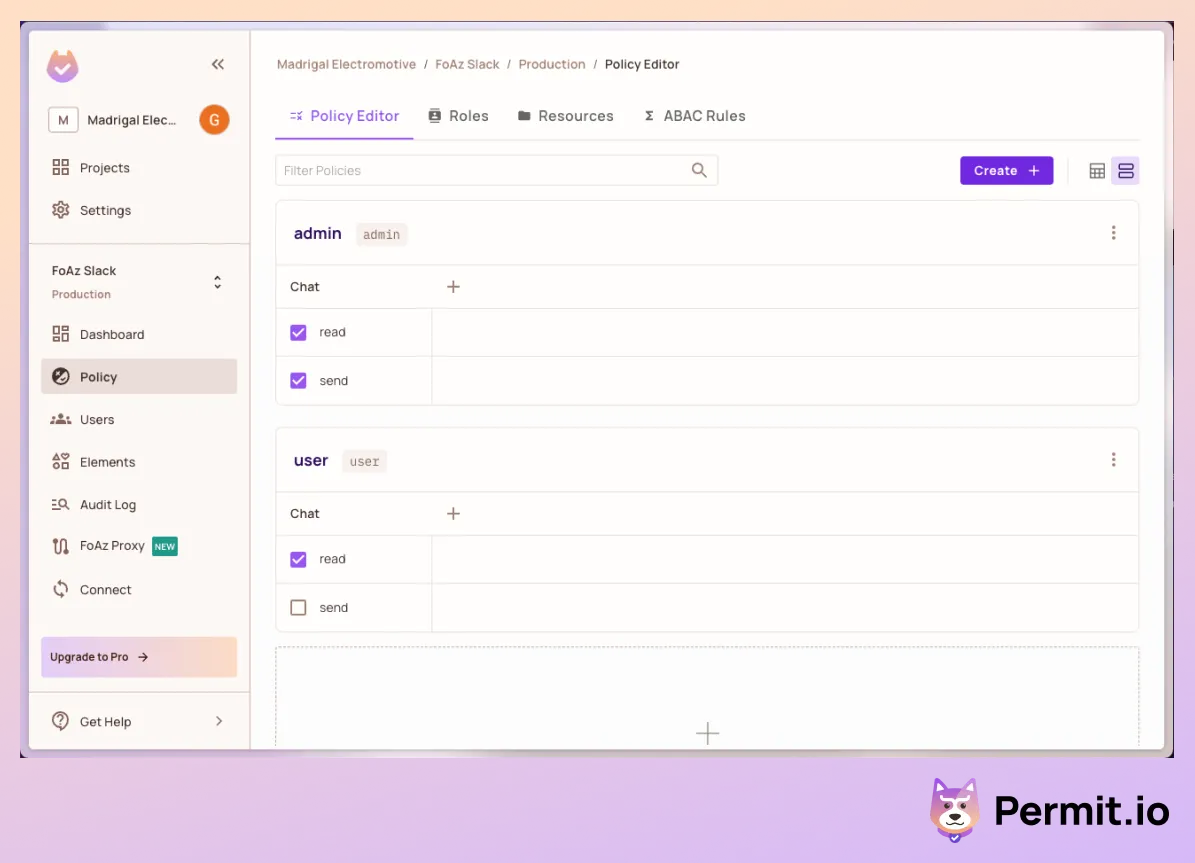Click the Upgrade to Pro button
This screenshot has width=1195, height=863.
point(139,657)
